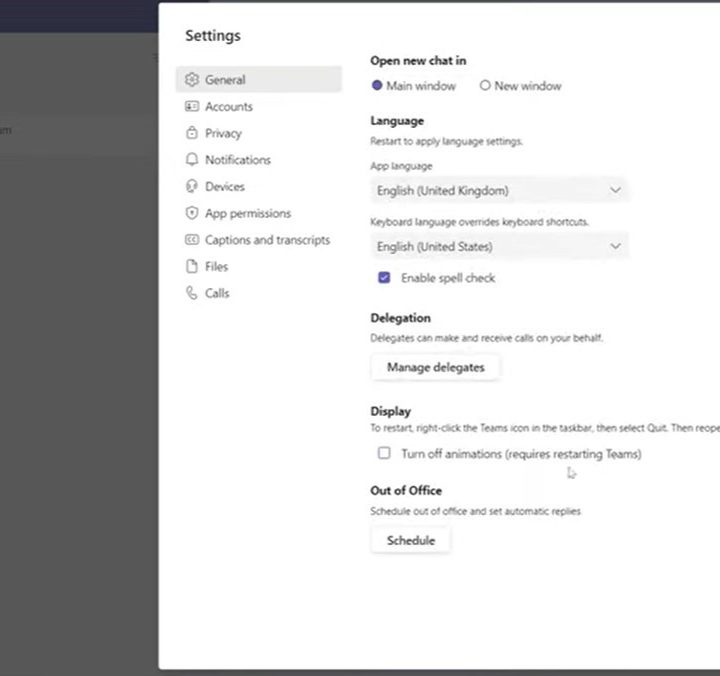720x676 pixels.
Task: Open the App language dropdown
Action: point(499,190)
